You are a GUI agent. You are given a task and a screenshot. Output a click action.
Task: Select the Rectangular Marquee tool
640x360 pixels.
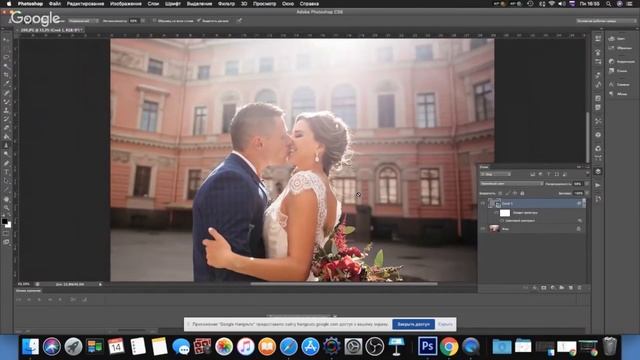pyautogui.click(x=6, y=49)
